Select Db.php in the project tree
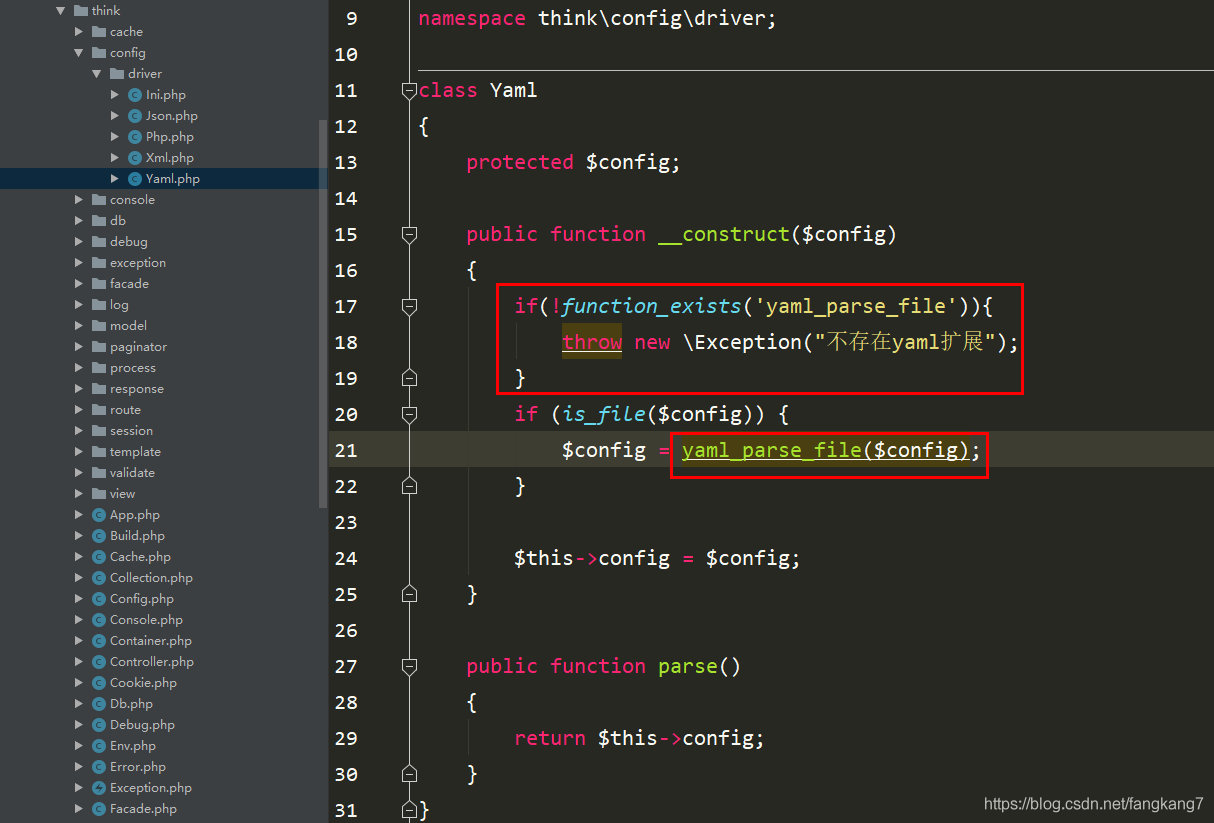1214x823 pixels. 164,704
